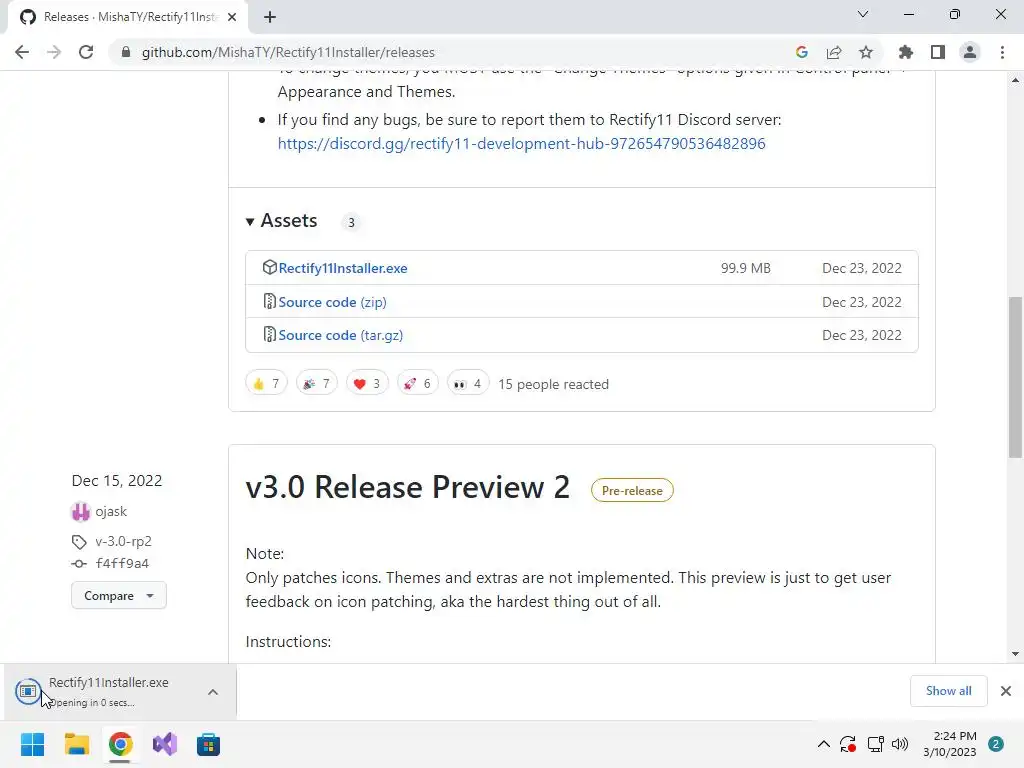
Task: Share this page via share icon
Action: pyautogui.click(x=834, y=52)
